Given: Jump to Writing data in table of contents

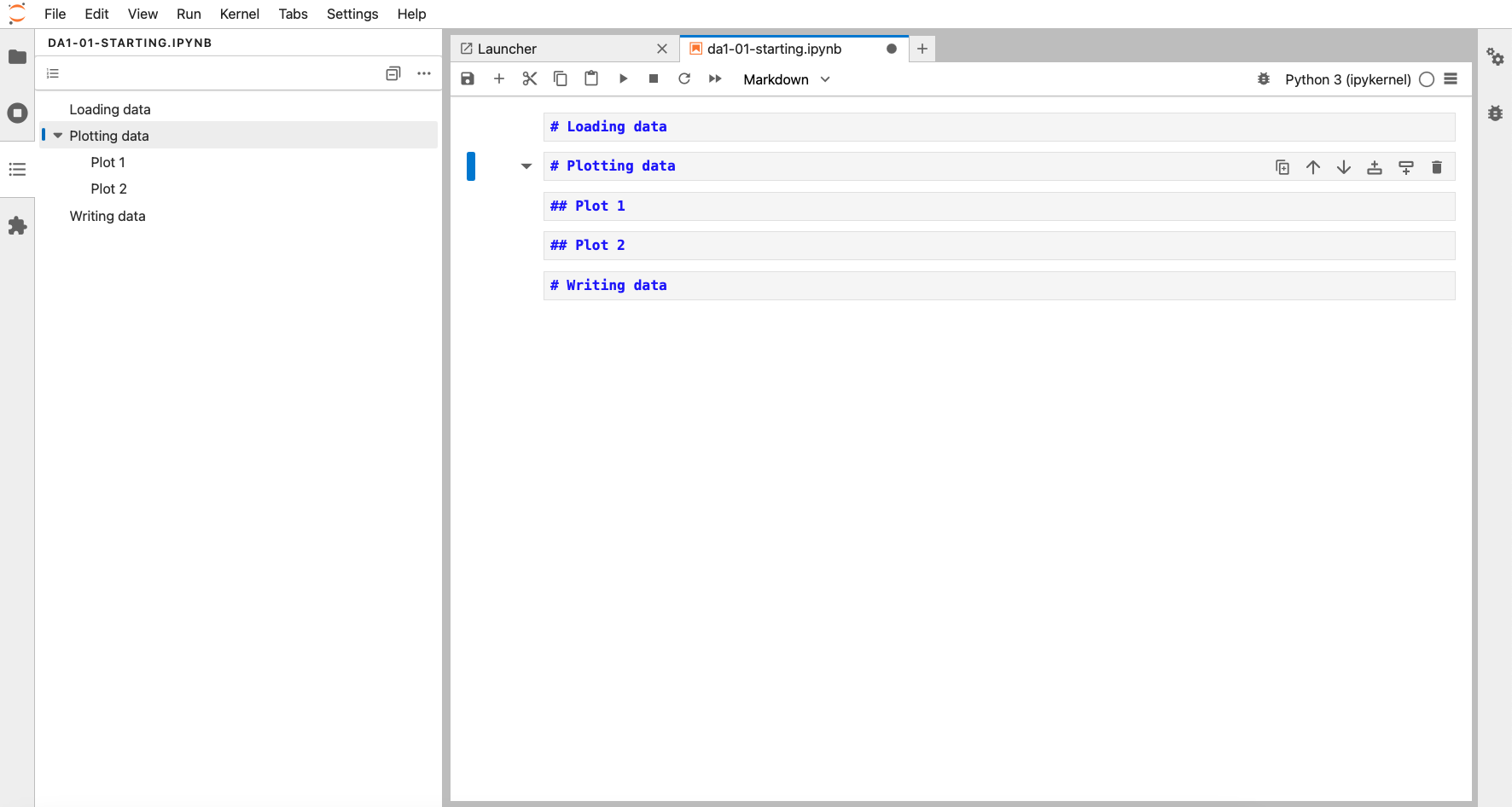Looking at the screenshot, I should (x=108, y=216).
